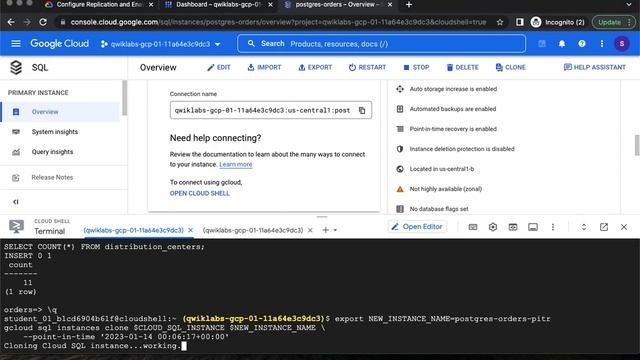Bookmark this page with the star icon
Image resolution: width=640 pixels, height=360 pixels.
pyautogui.click(x=500, y=22)
